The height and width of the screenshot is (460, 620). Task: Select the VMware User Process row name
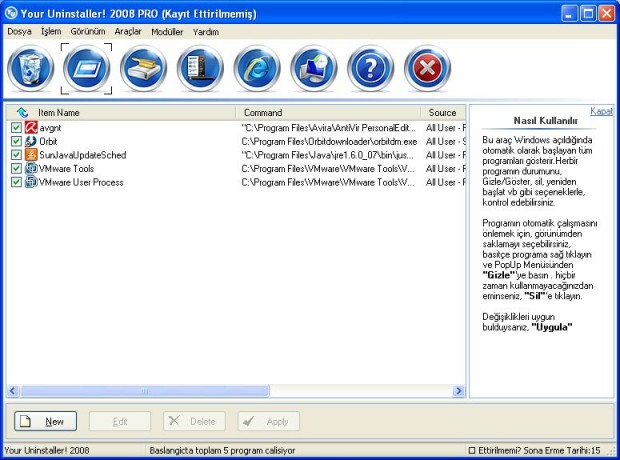coord(81,182)
